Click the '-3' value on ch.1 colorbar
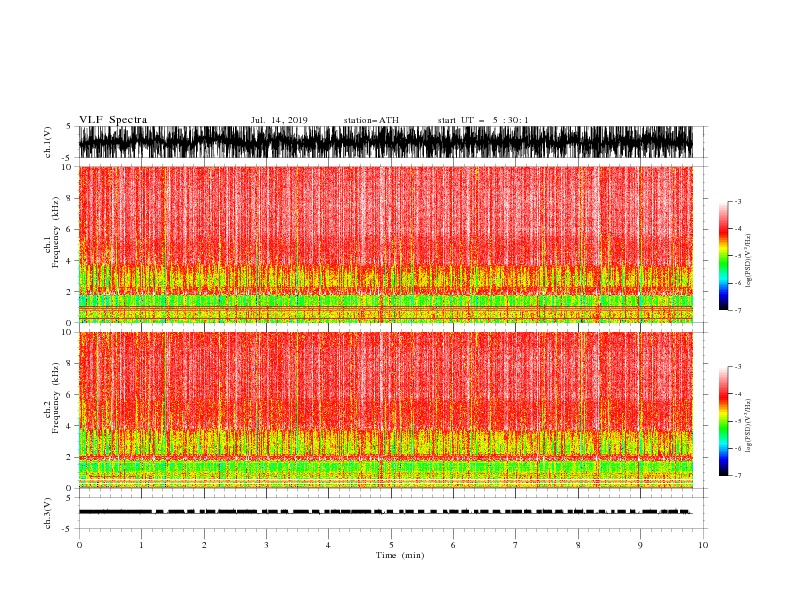This screenshot has width=792, height=612. click(738, 201)
